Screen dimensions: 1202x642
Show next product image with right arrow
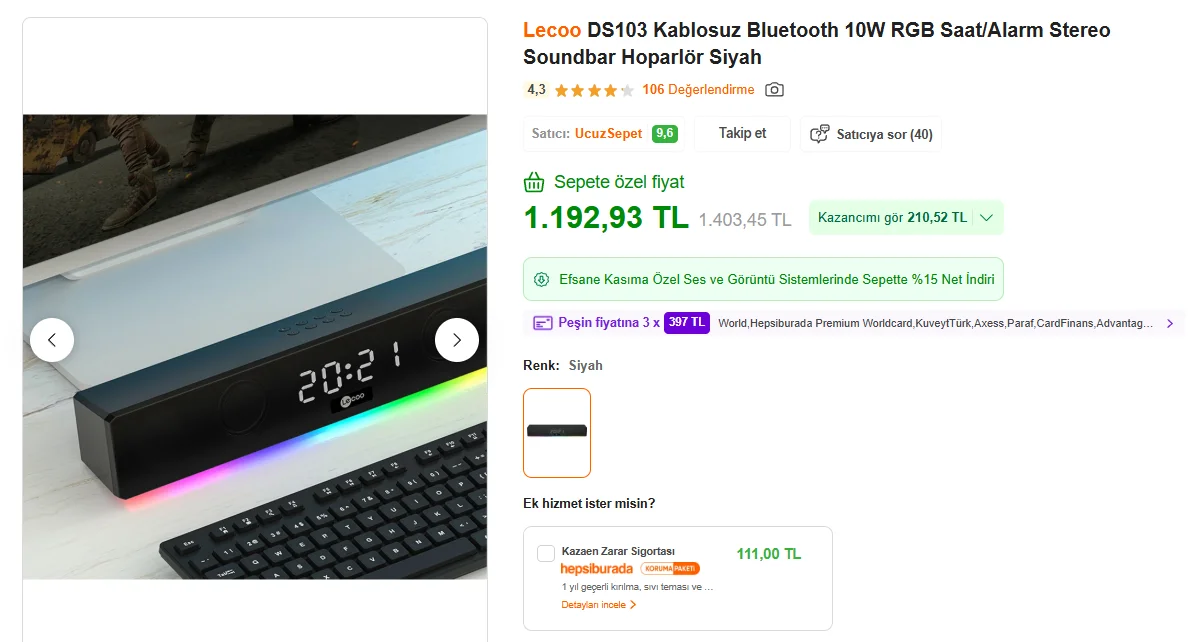pyautogui.click(x=457, y=340)
